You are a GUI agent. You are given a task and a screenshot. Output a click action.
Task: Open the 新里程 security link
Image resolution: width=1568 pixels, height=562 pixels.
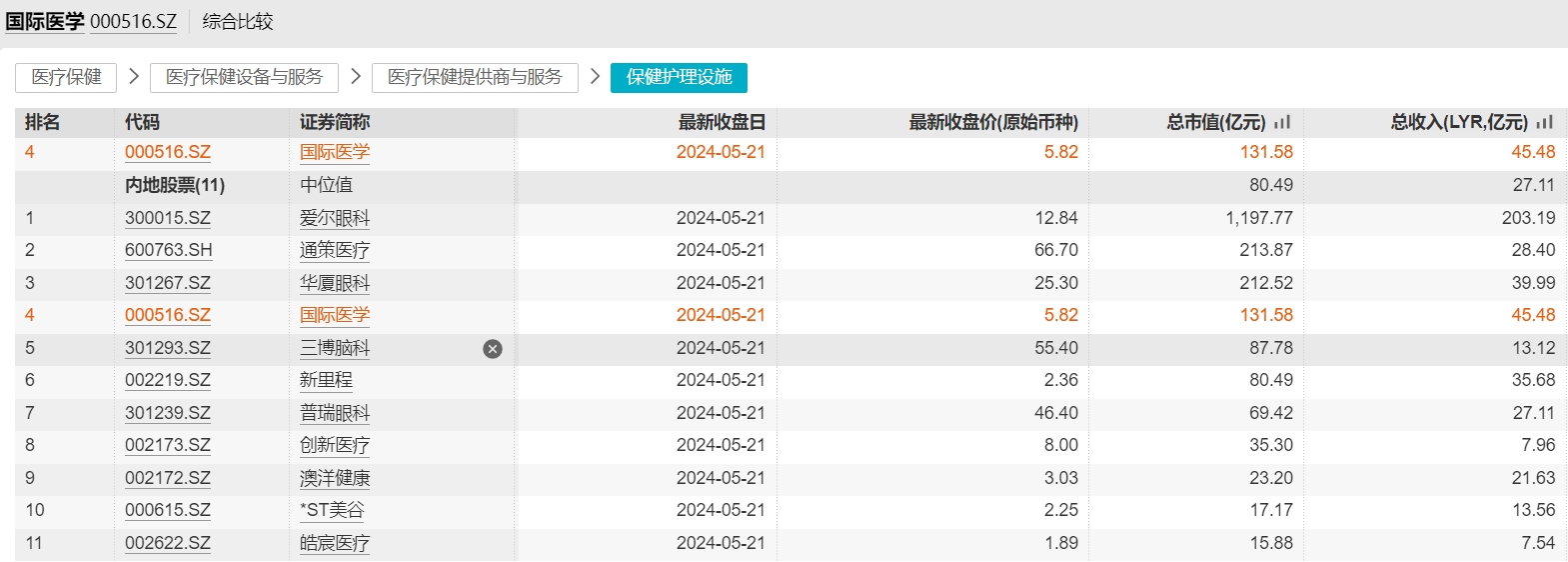(x=326, y=380)
